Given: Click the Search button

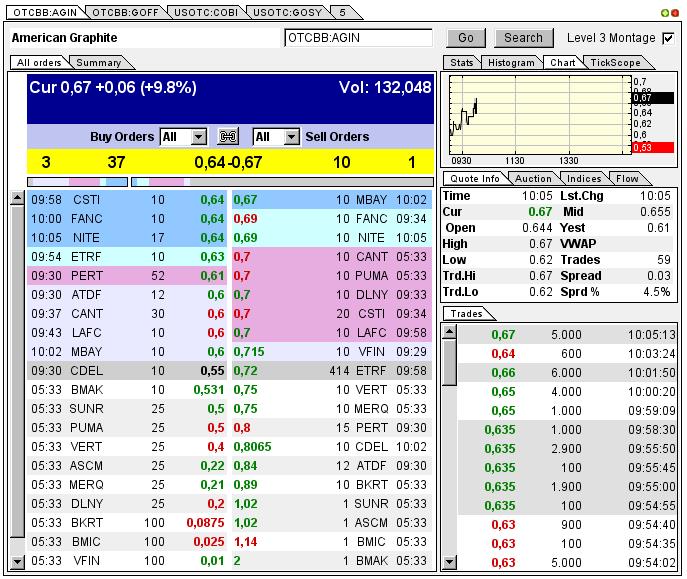Looking at the screenshot, I should pos(523,38).
